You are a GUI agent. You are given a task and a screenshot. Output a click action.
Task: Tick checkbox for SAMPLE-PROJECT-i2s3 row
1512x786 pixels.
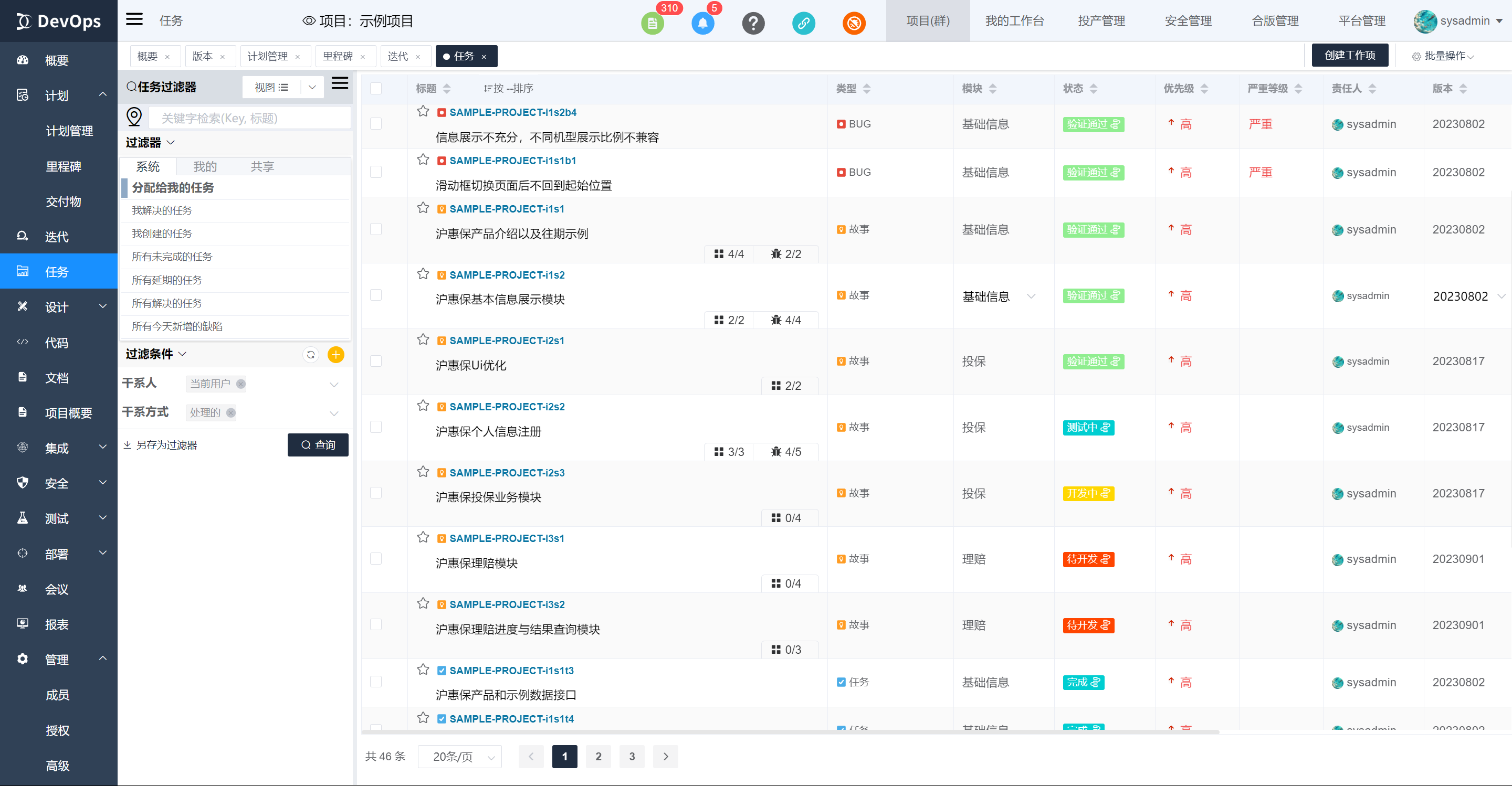[x=376, y=493]
